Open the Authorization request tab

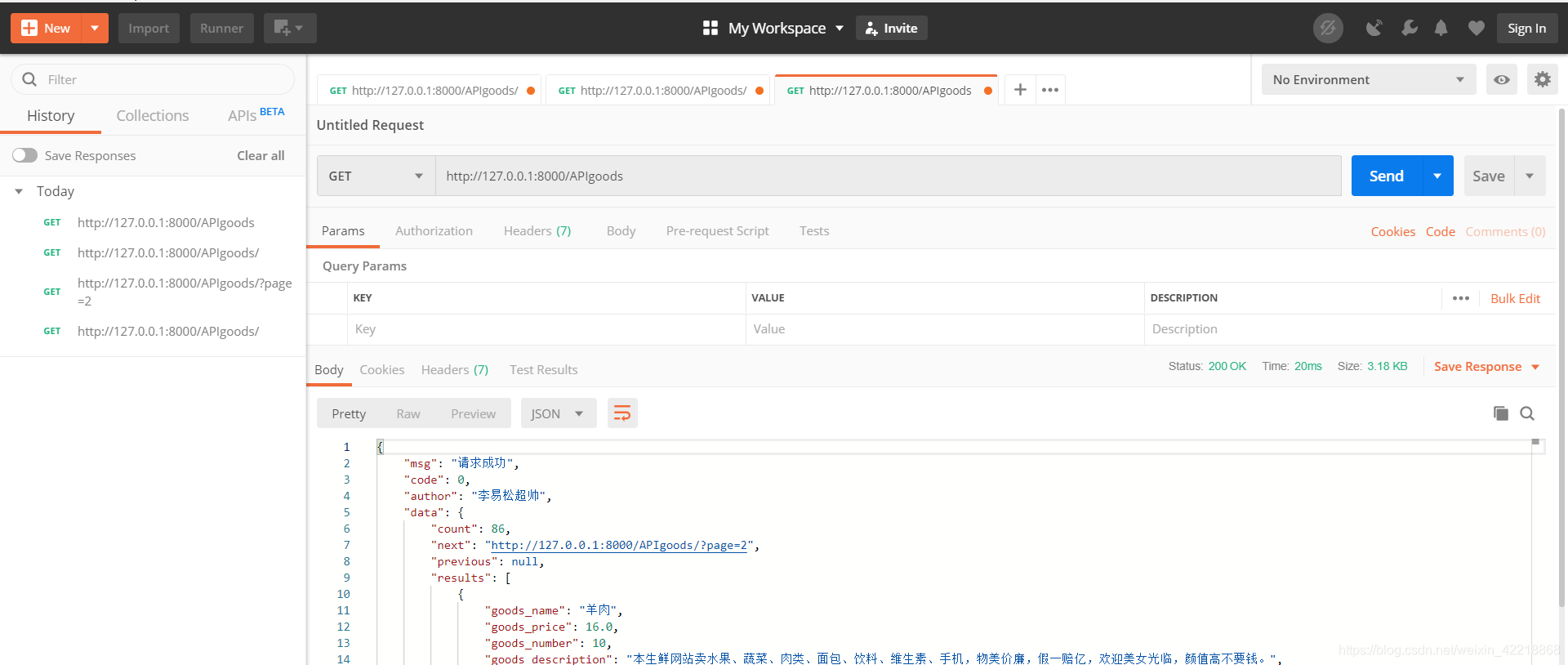point(434,231)
